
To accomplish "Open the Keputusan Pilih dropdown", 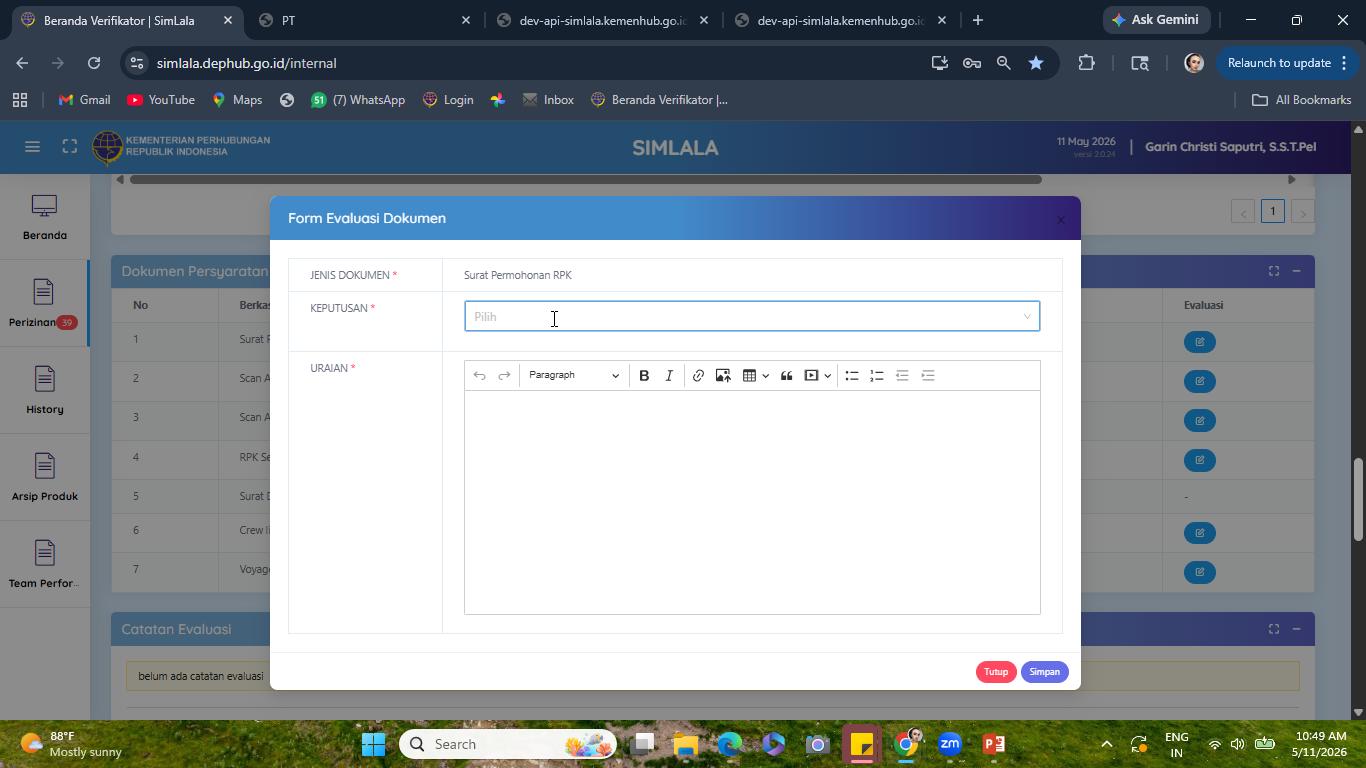I will click(752, 316).
